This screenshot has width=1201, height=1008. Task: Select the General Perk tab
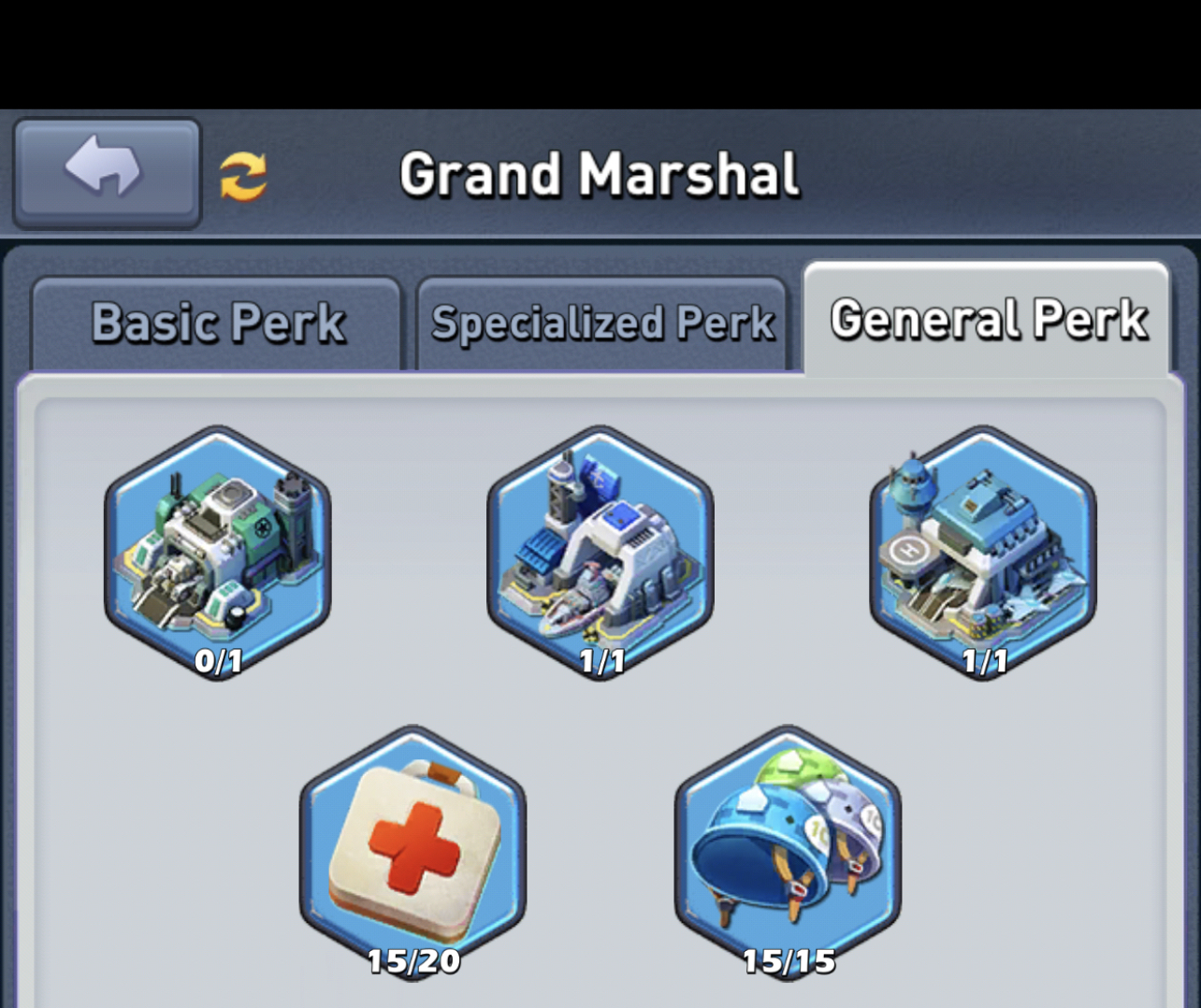pos(988,319)
